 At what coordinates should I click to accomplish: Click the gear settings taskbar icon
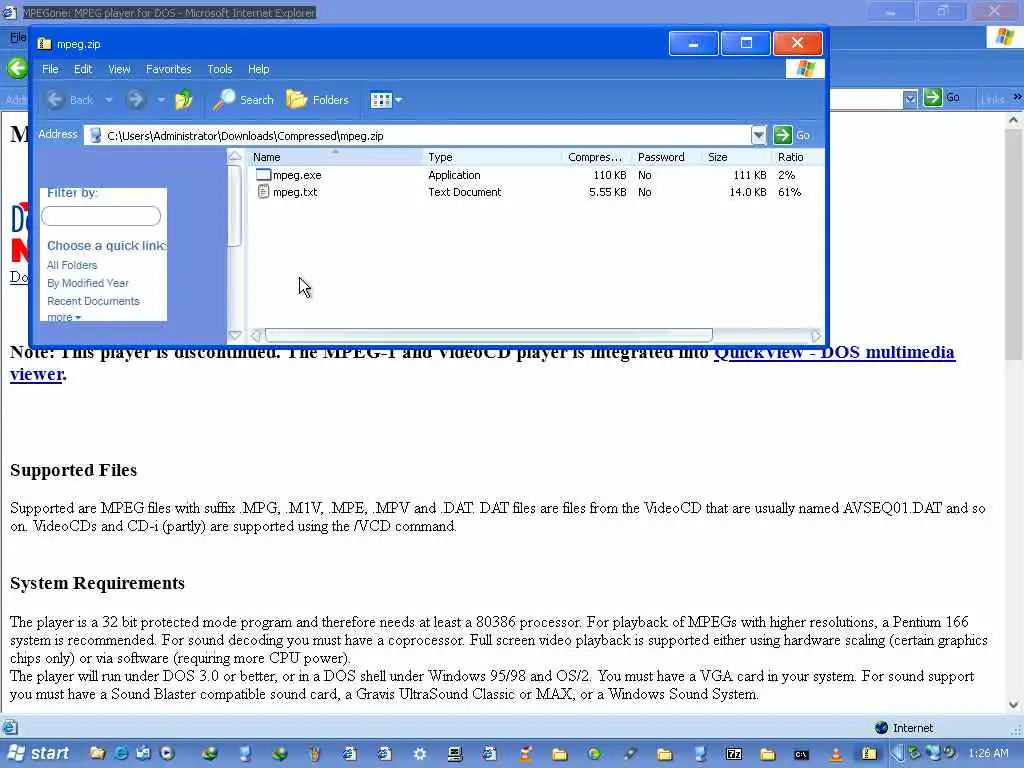pos(420,754)
